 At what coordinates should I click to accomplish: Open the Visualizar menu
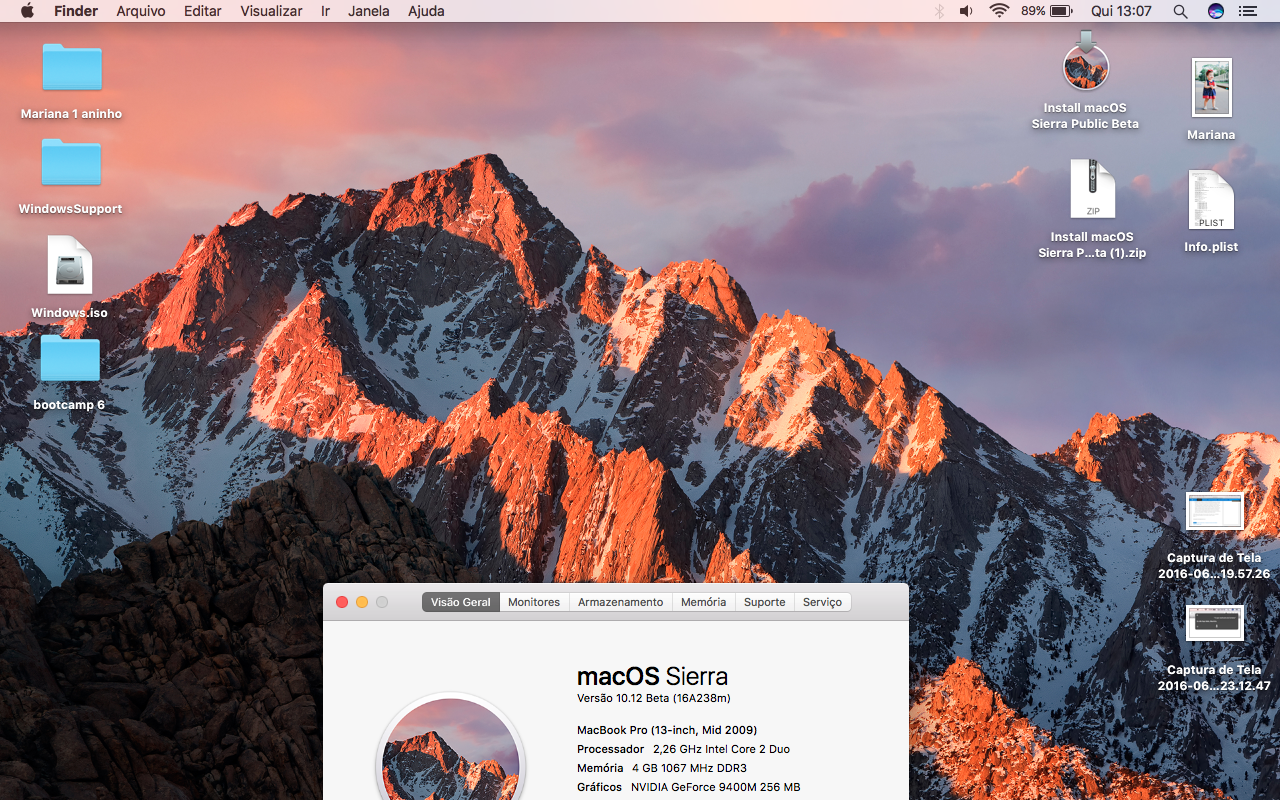click(x=271, y=11)
